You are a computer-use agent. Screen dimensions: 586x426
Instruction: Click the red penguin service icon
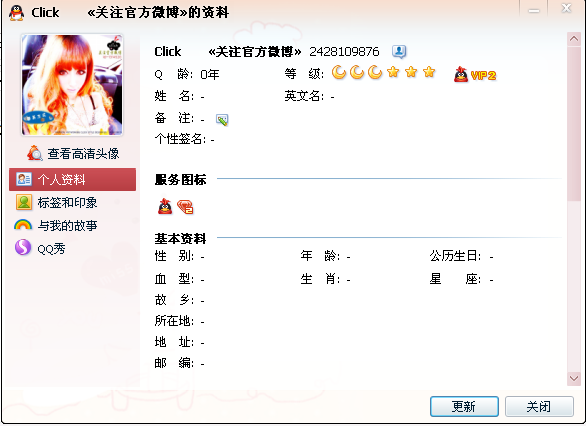pyautogui.click(x=165, y=206)
